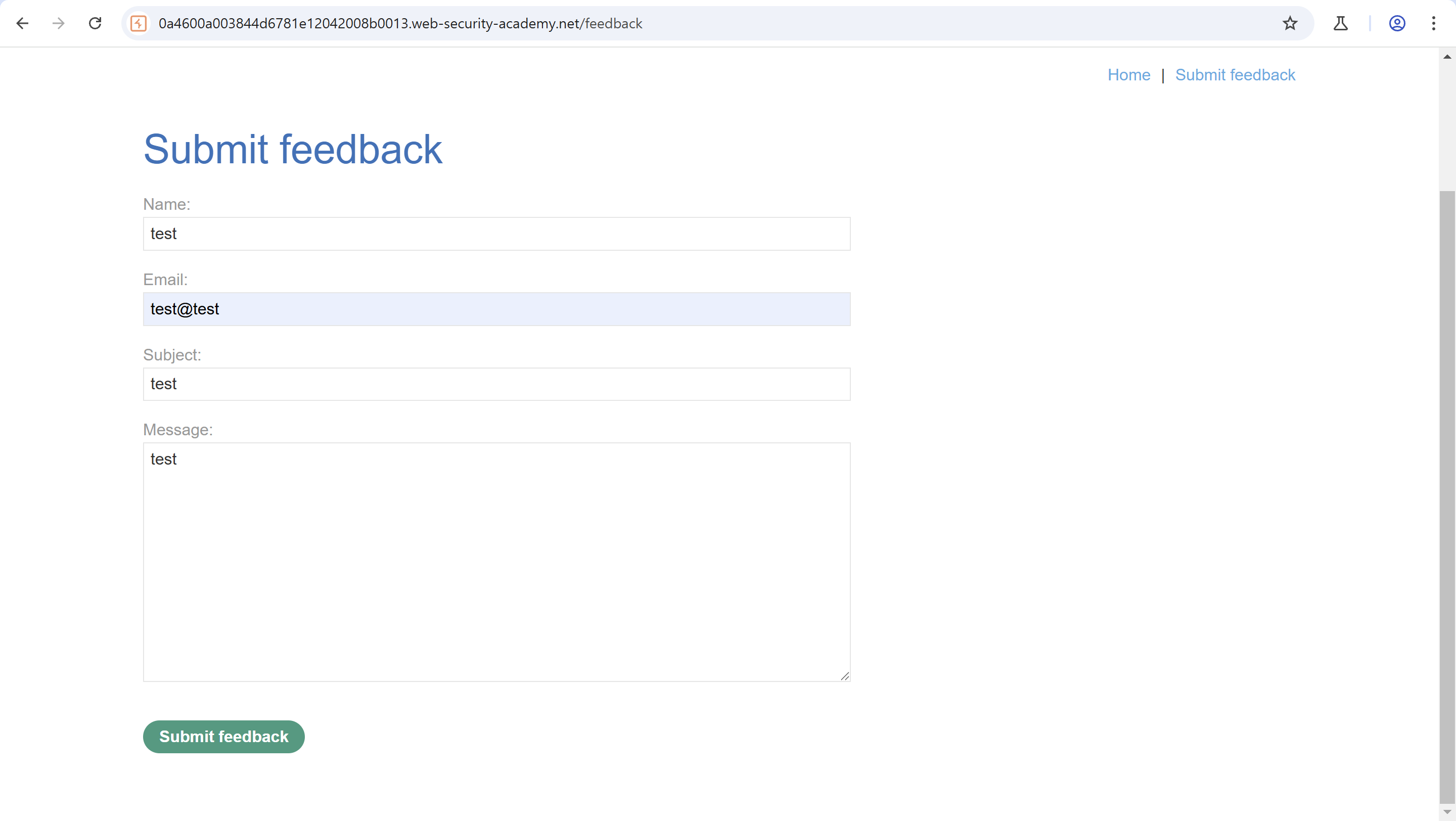The width and height of the screenshot is (1456, 821).
Task: Focus the Name input field
Action: 496,234
